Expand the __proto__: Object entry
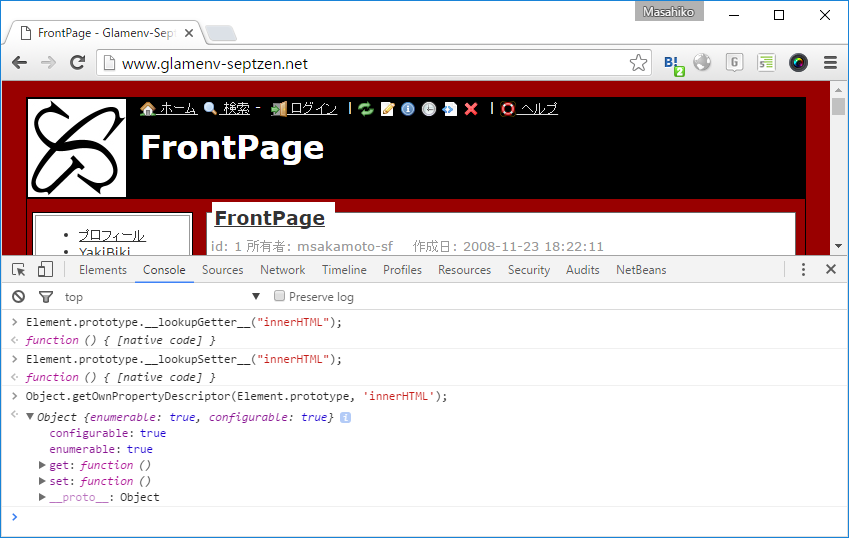Viewport: 849px width, 538px height. (x=42, y=497)
